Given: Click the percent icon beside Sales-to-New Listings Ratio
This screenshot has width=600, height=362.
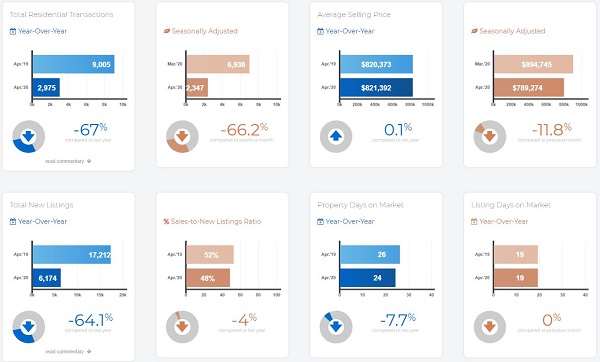Looking at the screenshot, I should (166, 222).
